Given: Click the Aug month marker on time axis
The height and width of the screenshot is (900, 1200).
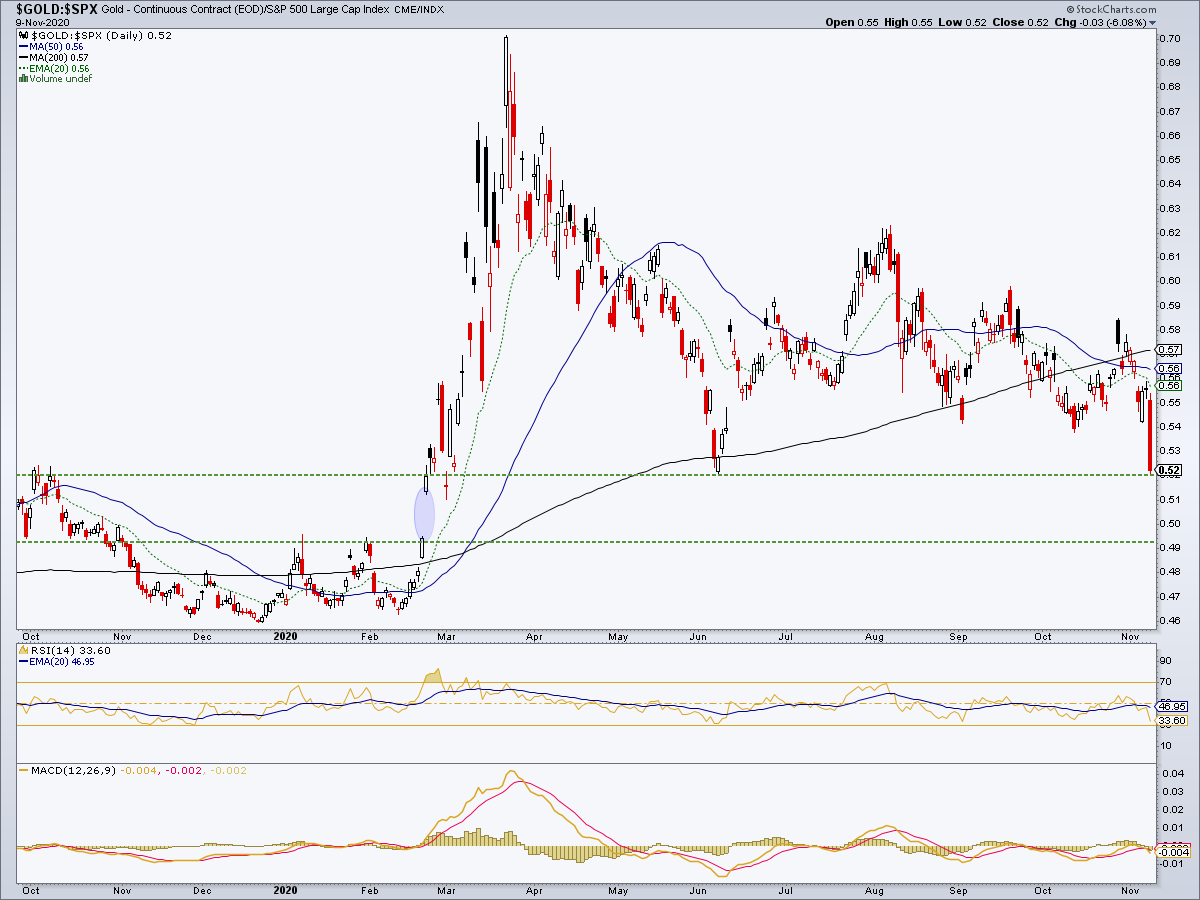Looking at the screenshot, I should [x=875, y=635].
